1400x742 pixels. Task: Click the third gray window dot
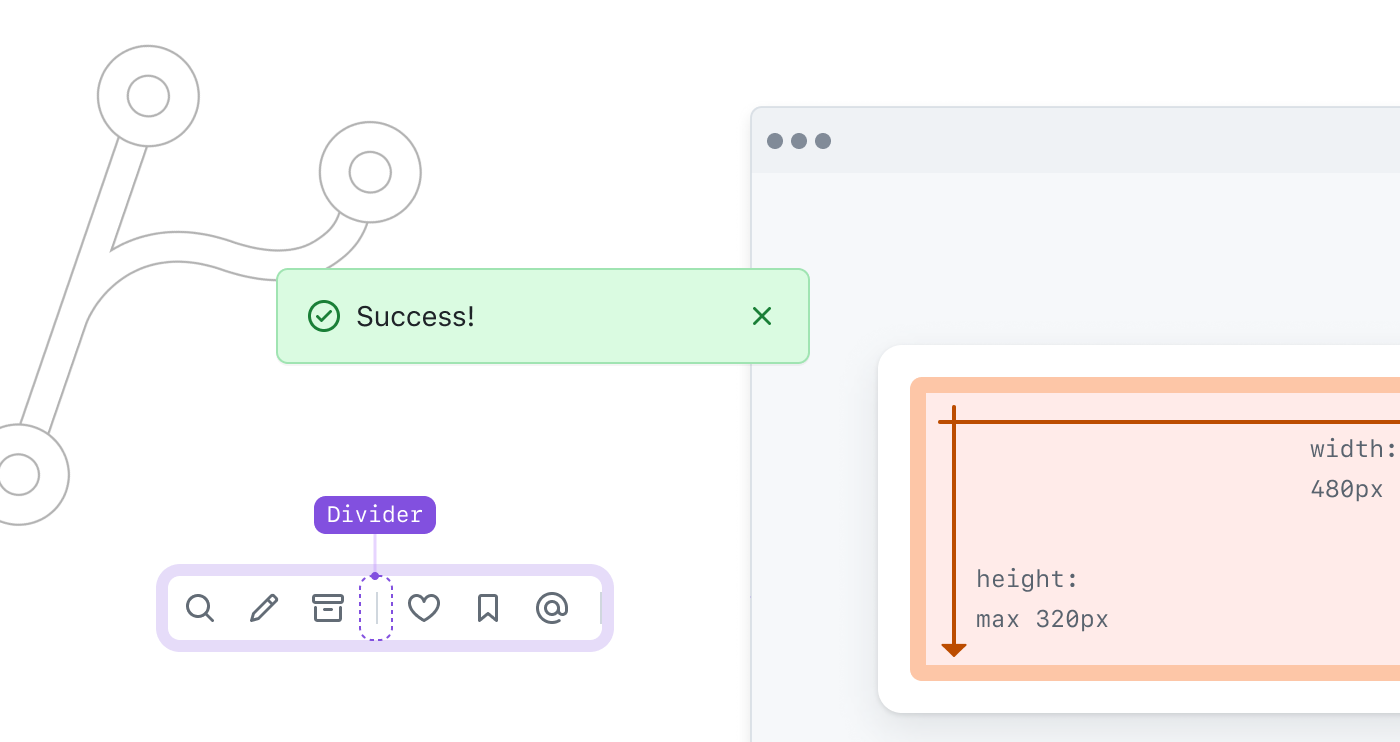click(x=823, y=141)
